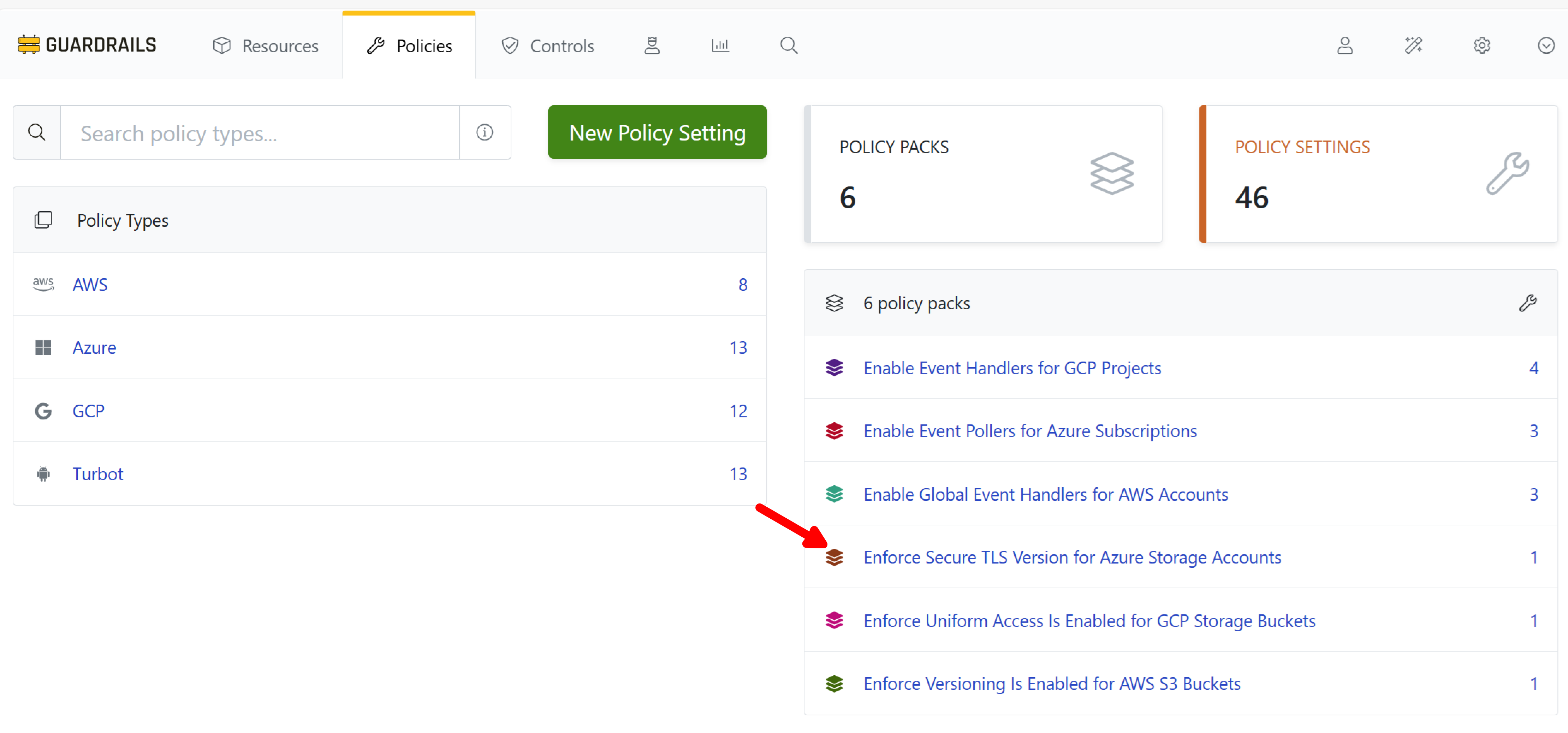Click the info icon beside the policy search box
1568x733 pixels.
(485, 132)
